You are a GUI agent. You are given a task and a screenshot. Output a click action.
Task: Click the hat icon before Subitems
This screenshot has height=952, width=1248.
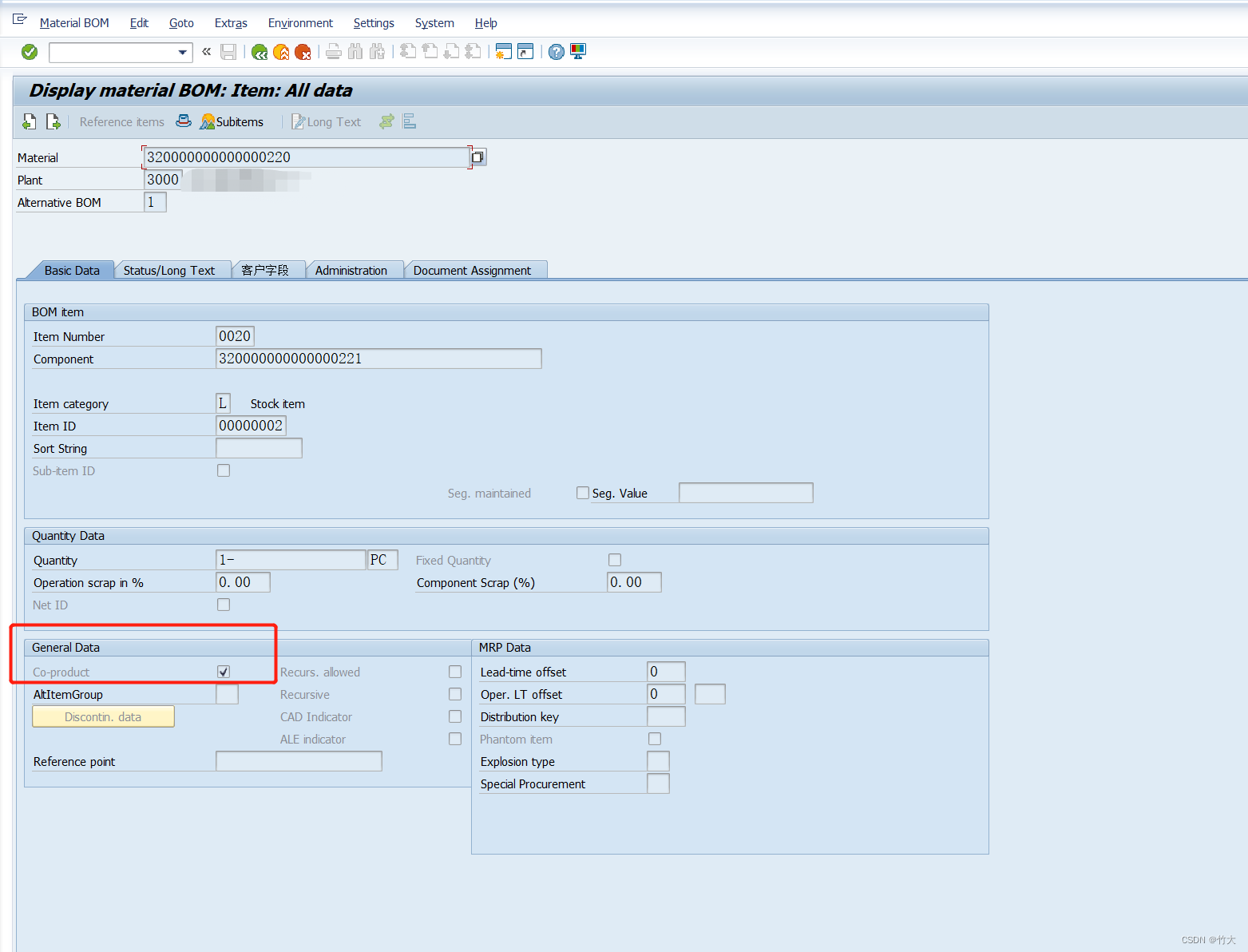click(x=184, y=121)
